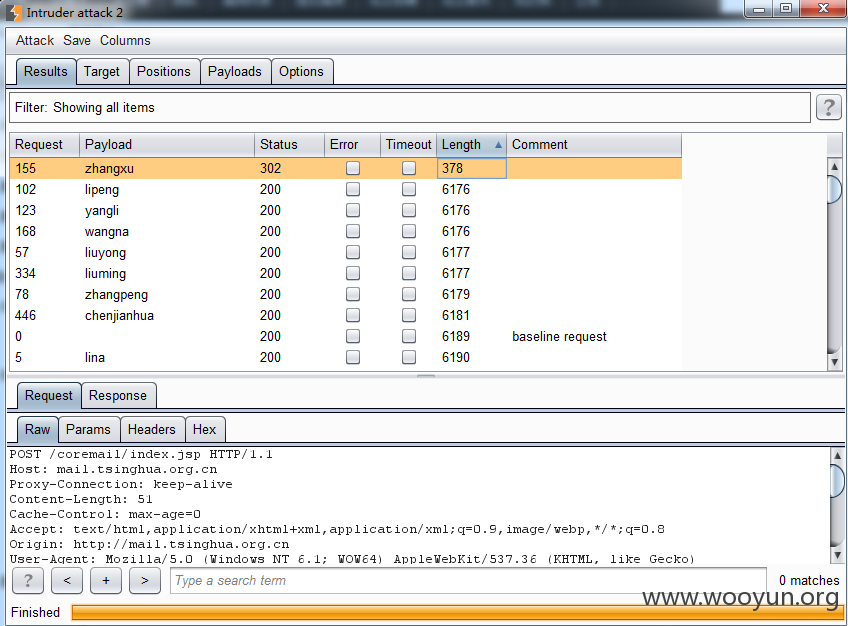The width and height of the screenshot is (848, 626).
Task: Sort by Status column header
Action: (289, 144)
